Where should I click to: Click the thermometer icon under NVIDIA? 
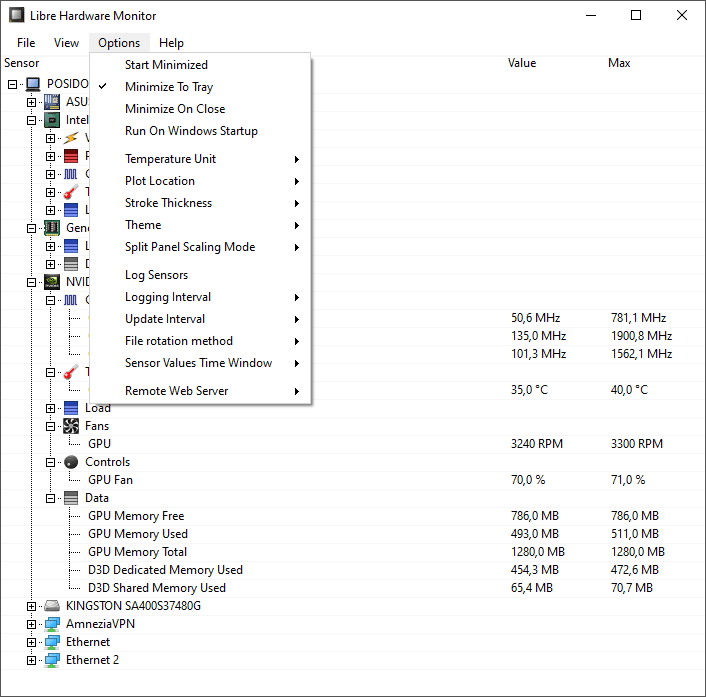click(x=71, y=372)
